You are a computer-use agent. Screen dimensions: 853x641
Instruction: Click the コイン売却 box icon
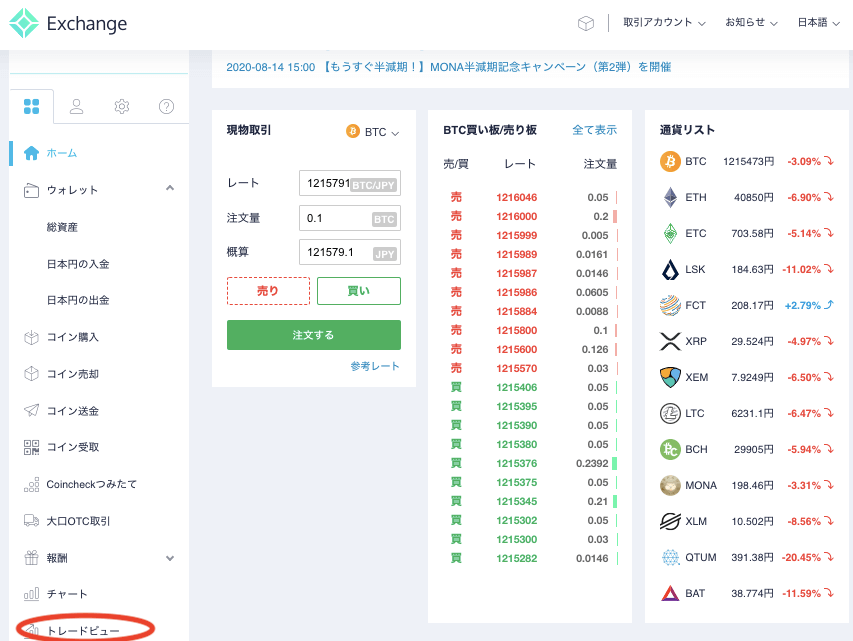(x=32, y=374)
